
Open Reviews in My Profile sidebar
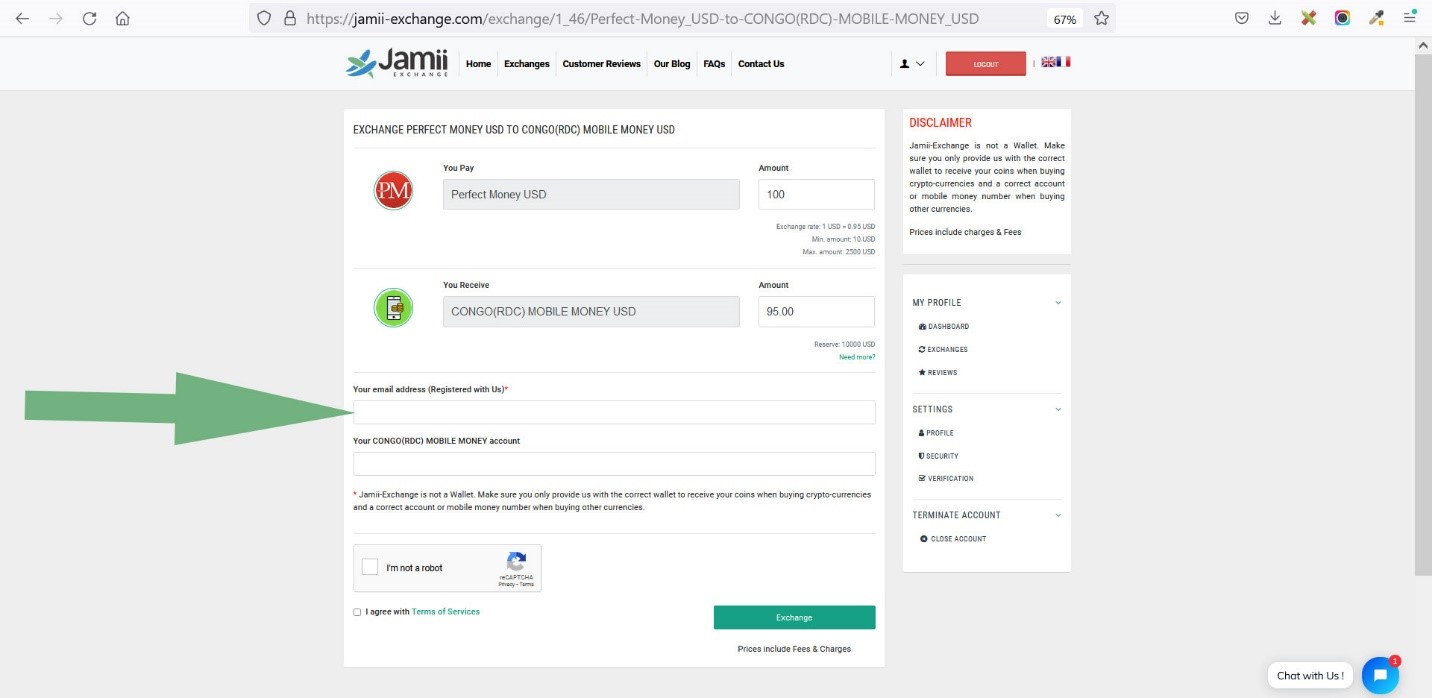pyautogui.click(x=938, y=373)
